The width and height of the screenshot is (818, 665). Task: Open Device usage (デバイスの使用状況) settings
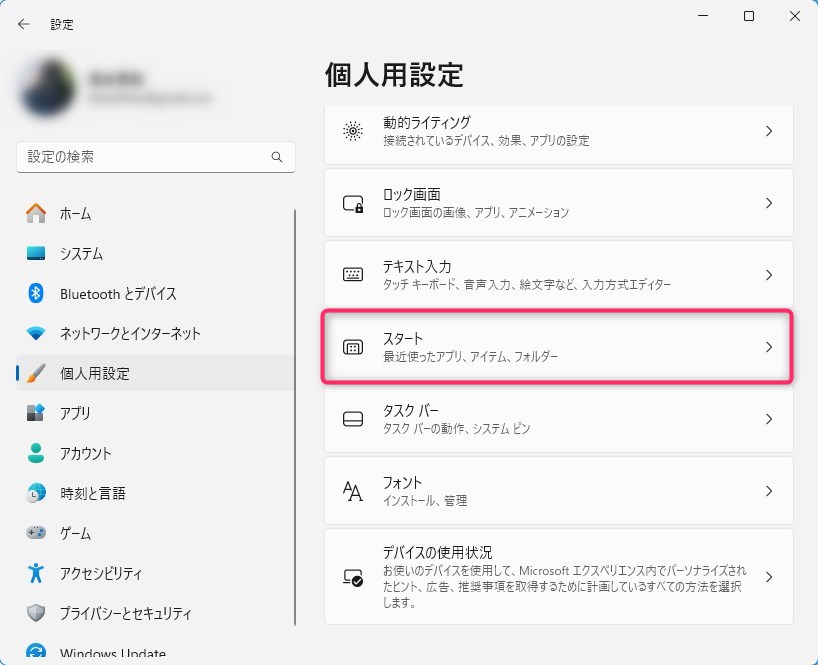(558, 577)
